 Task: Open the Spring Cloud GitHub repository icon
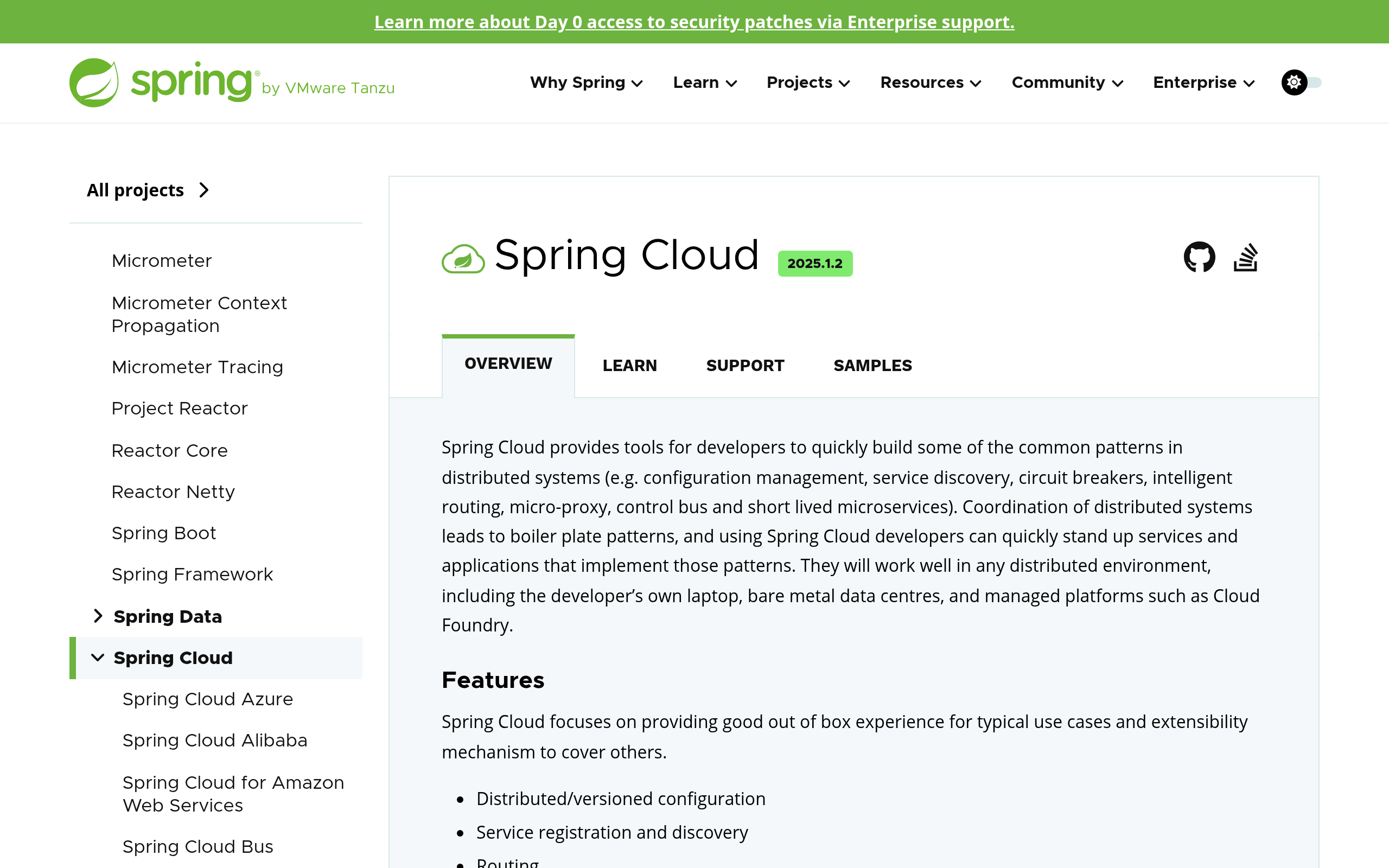tap(1199, 257)
